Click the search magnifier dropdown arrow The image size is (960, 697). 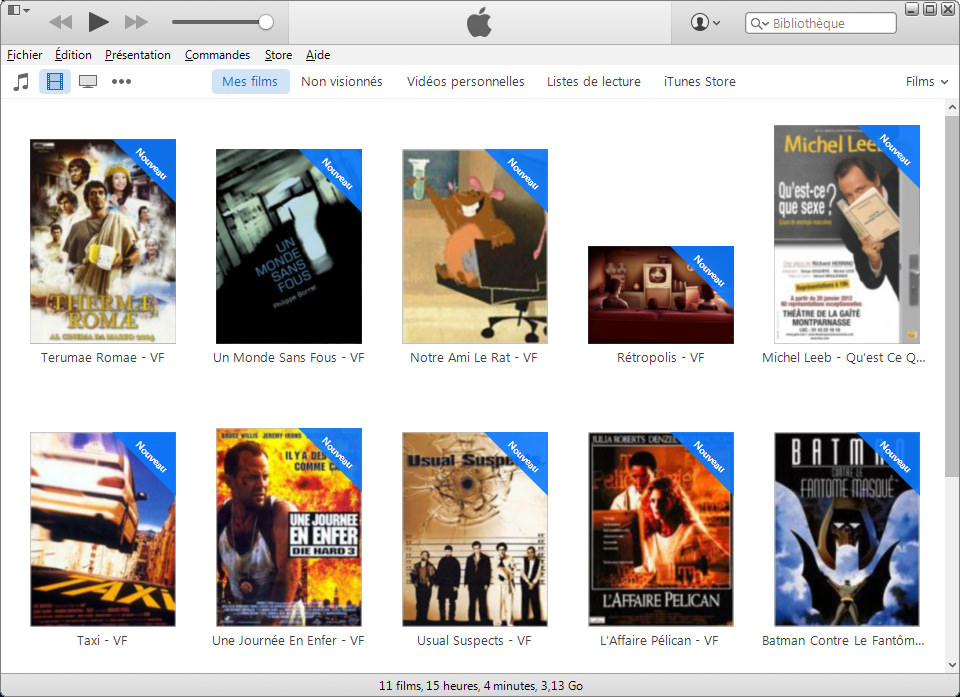click(x=760, y=23)
